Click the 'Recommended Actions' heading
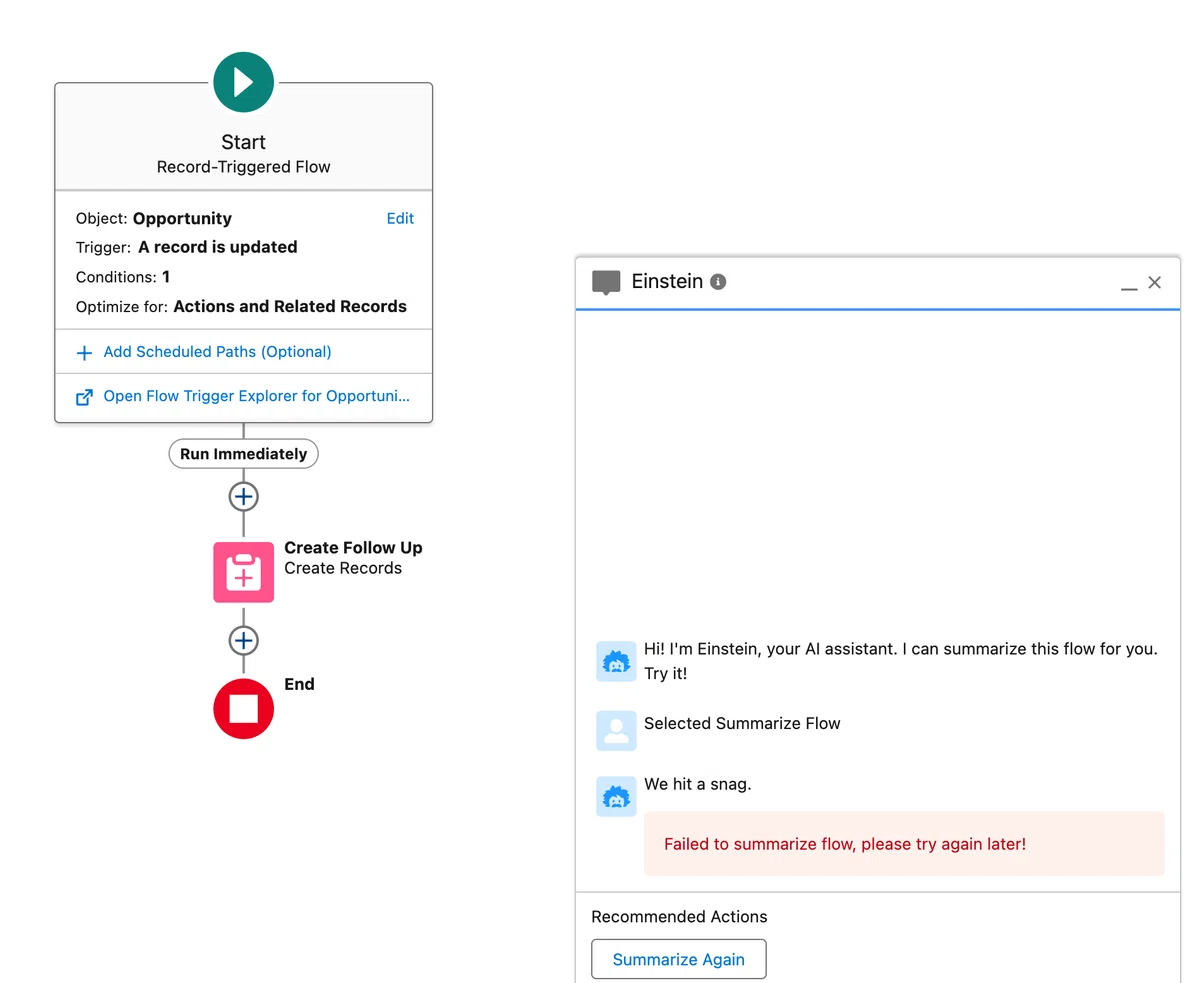 click(x=679, y=917)
